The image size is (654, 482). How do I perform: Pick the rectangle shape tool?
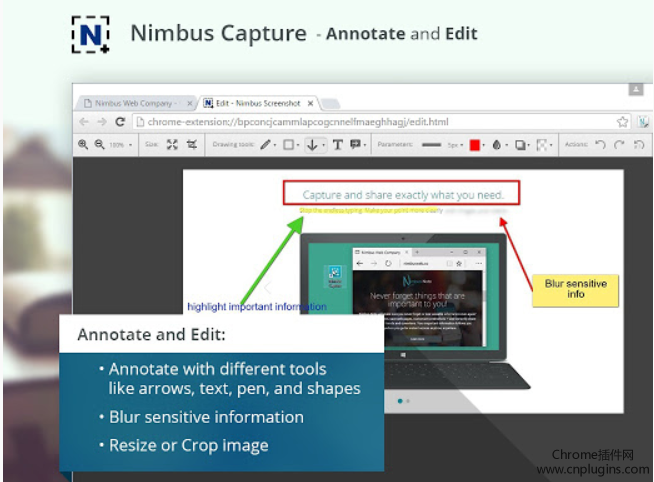pyautogui.click(x=288, y=145)
